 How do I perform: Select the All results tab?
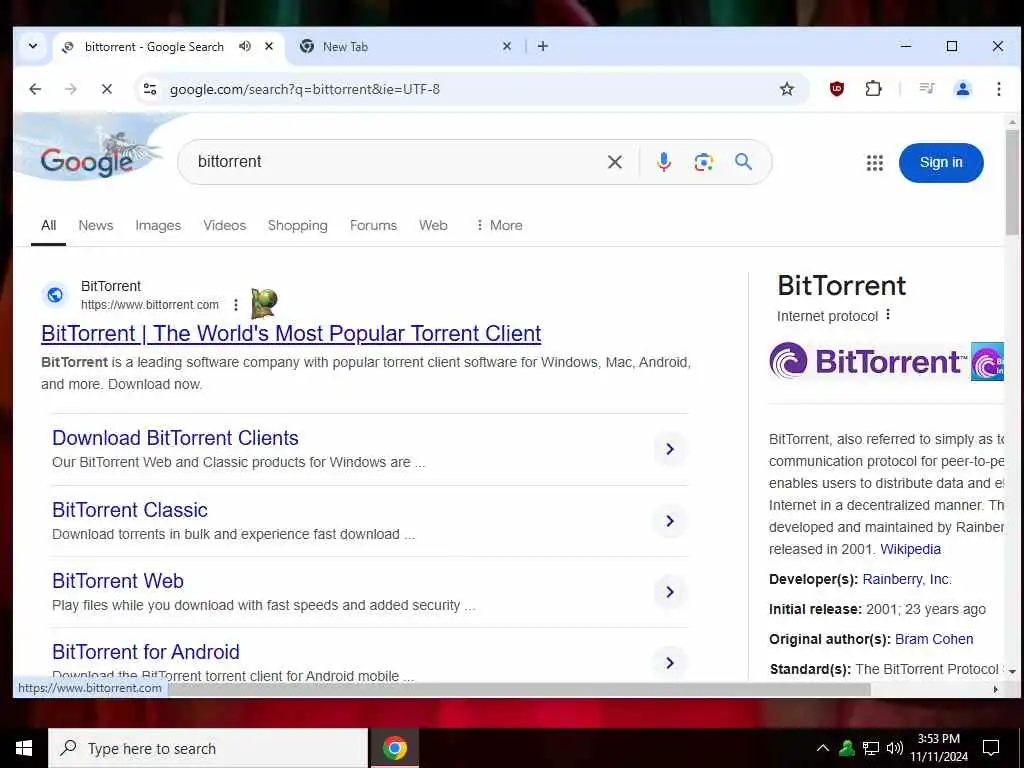(x=48, y=225)
